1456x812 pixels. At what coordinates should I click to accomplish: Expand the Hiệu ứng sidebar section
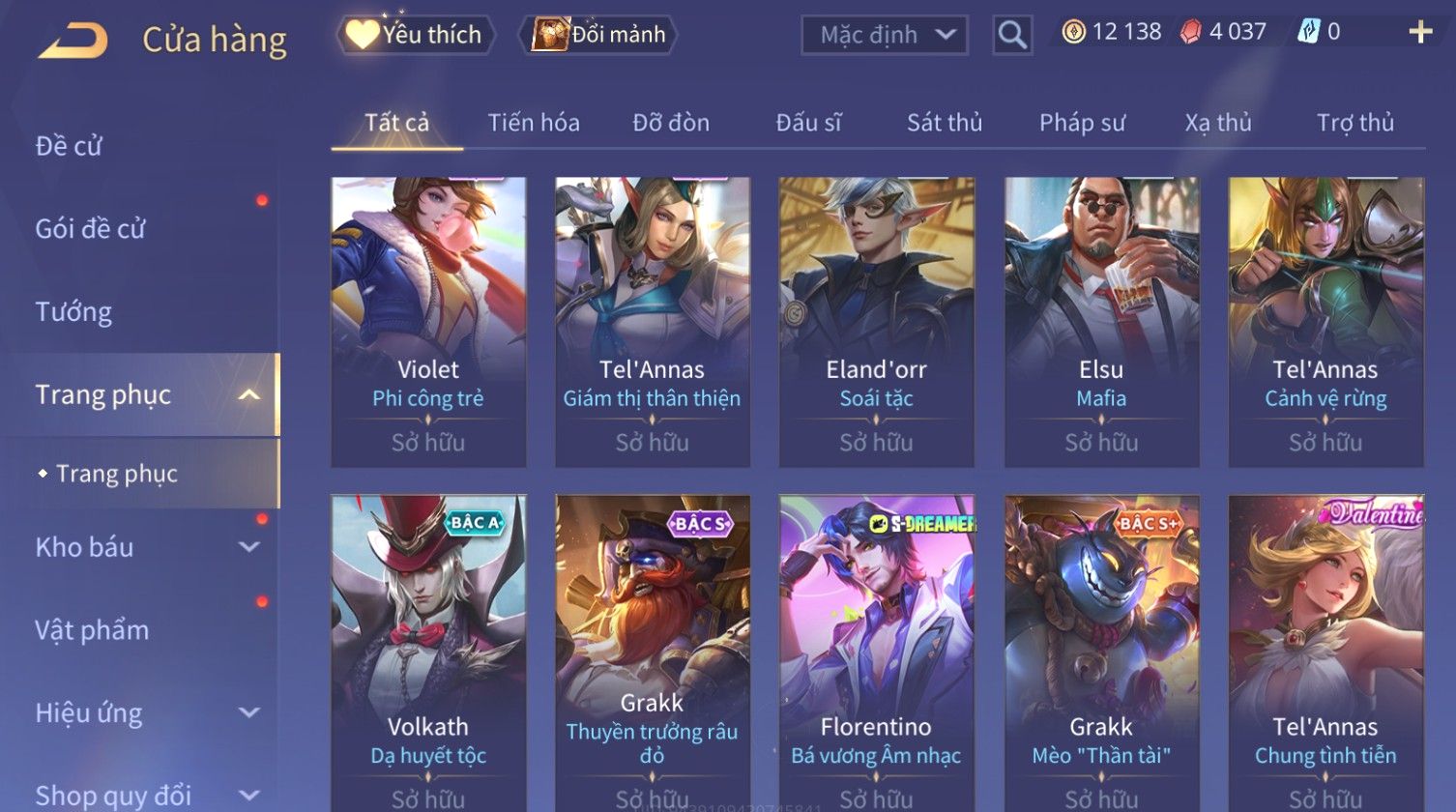coord(248,713)
